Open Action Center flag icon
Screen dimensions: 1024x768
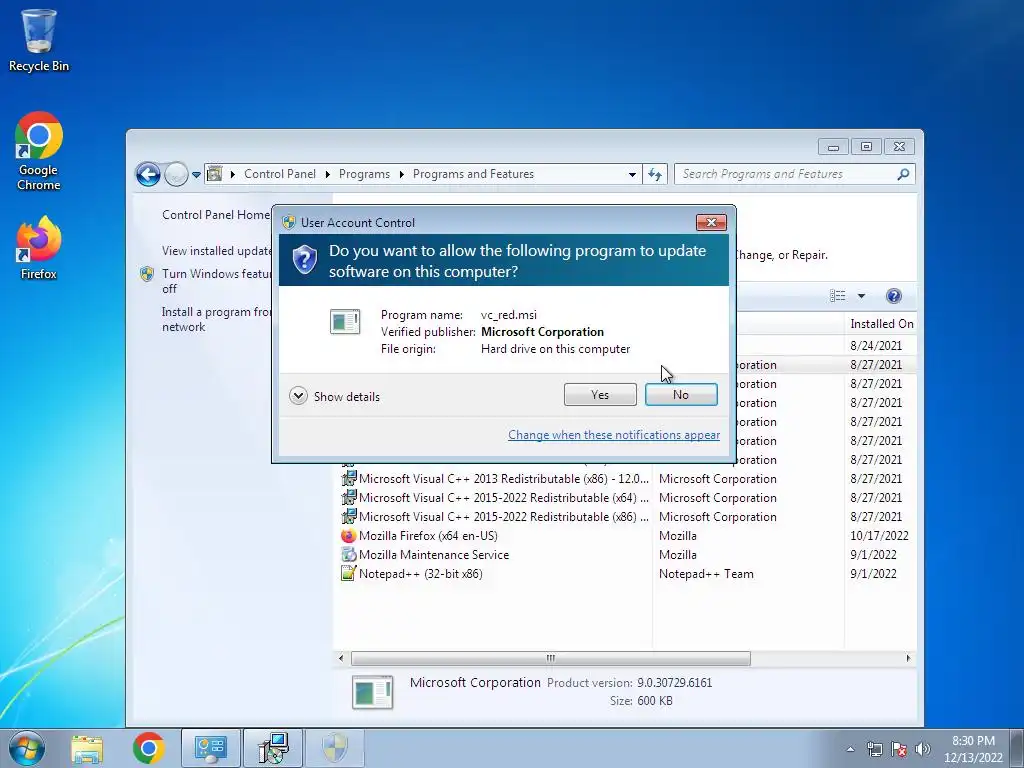pos(899,749)
